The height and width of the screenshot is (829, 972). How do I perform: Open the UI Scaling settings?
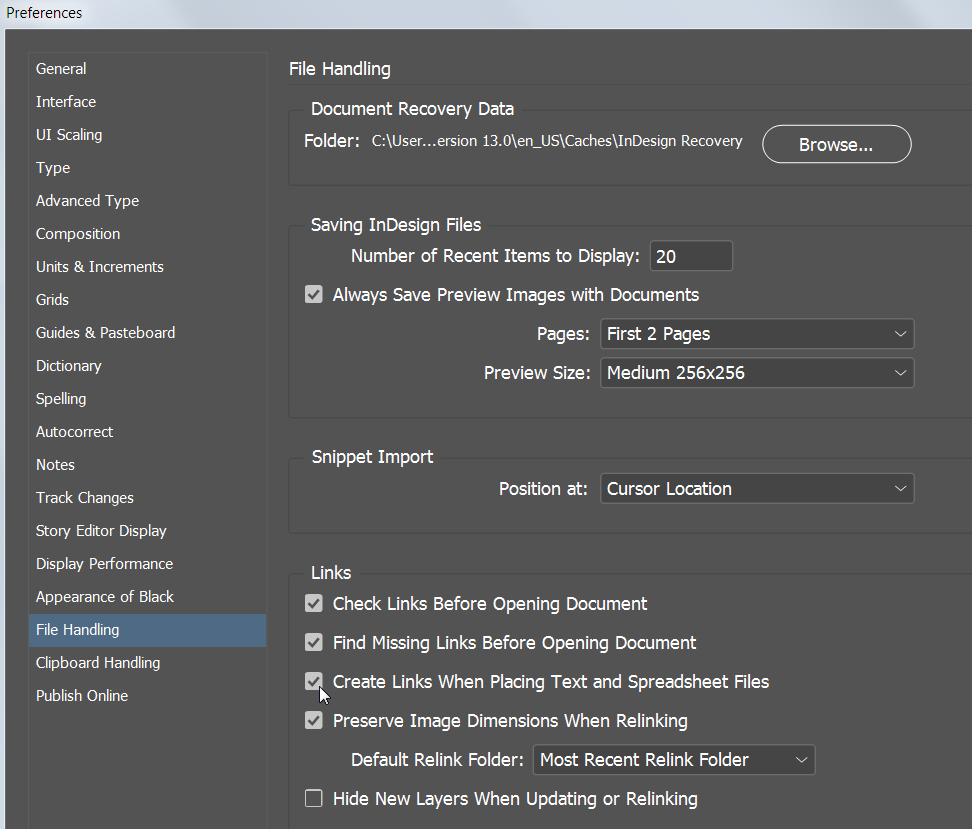[68, 134]
